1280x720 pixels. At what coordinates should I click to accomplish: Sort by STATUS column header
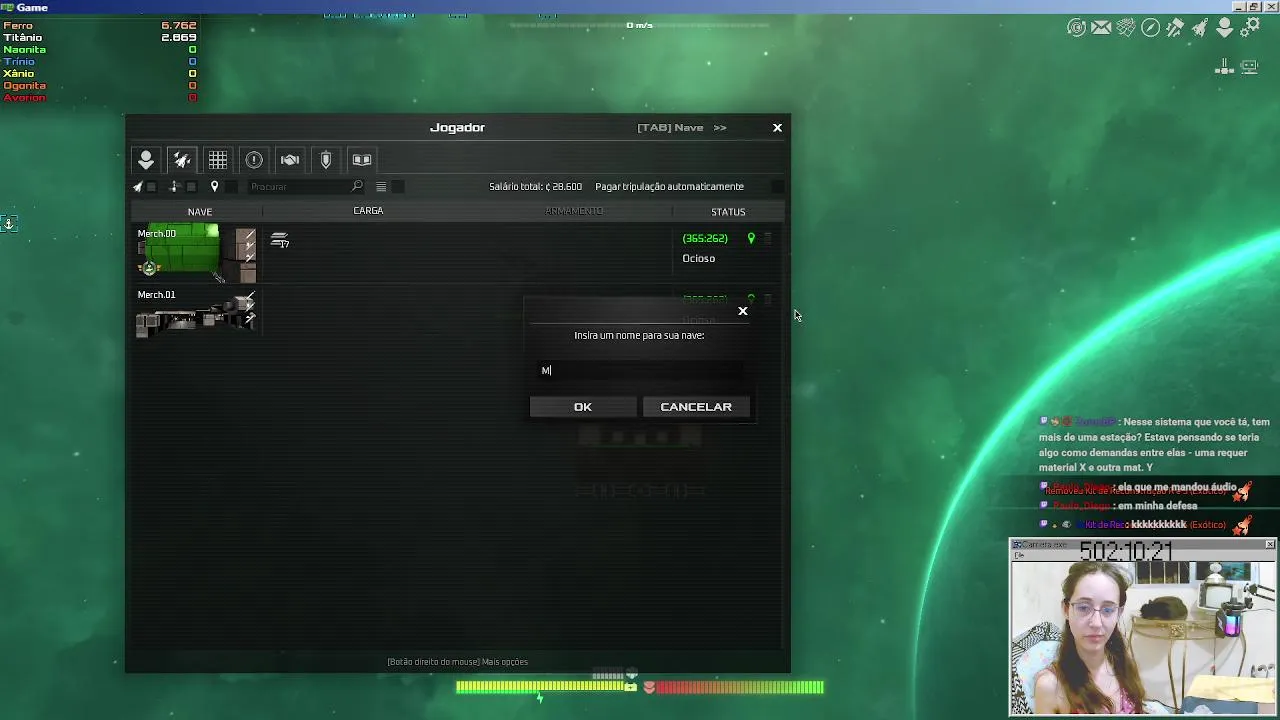728,212
